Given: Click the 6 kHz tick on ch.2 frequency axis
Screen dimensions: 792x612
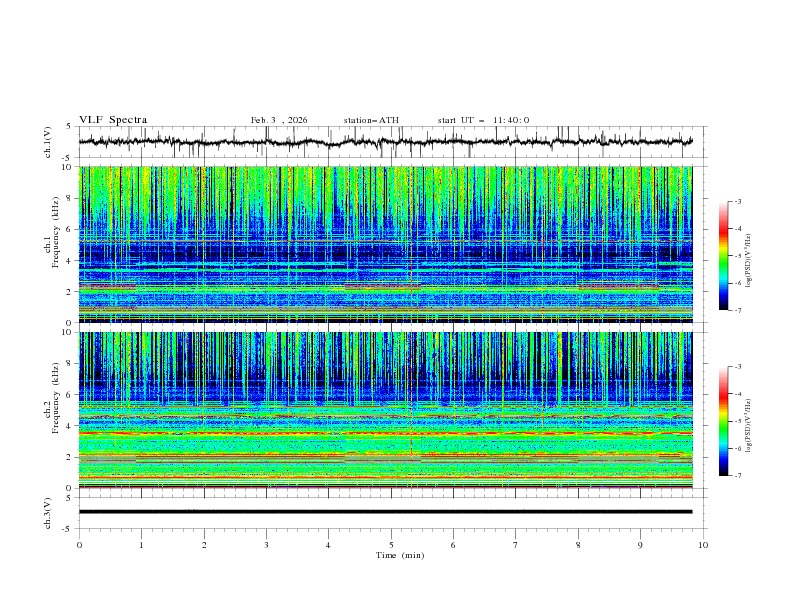Looking at the screenshot, I should pyautogui.click(x=70, y=395).
